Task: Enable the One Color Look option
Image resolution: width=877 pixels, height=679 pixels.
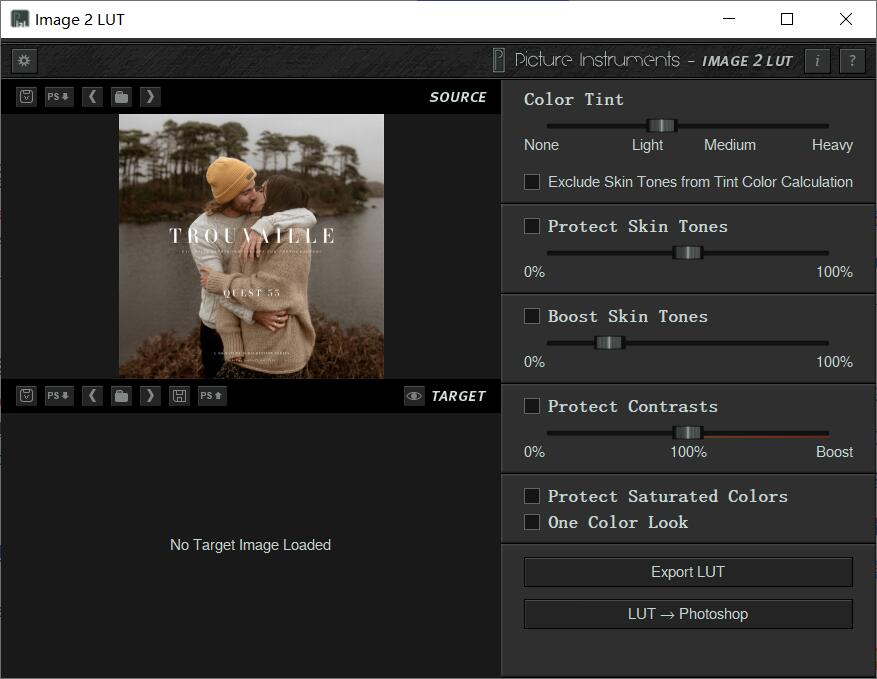Action: (x=531, y=522)
